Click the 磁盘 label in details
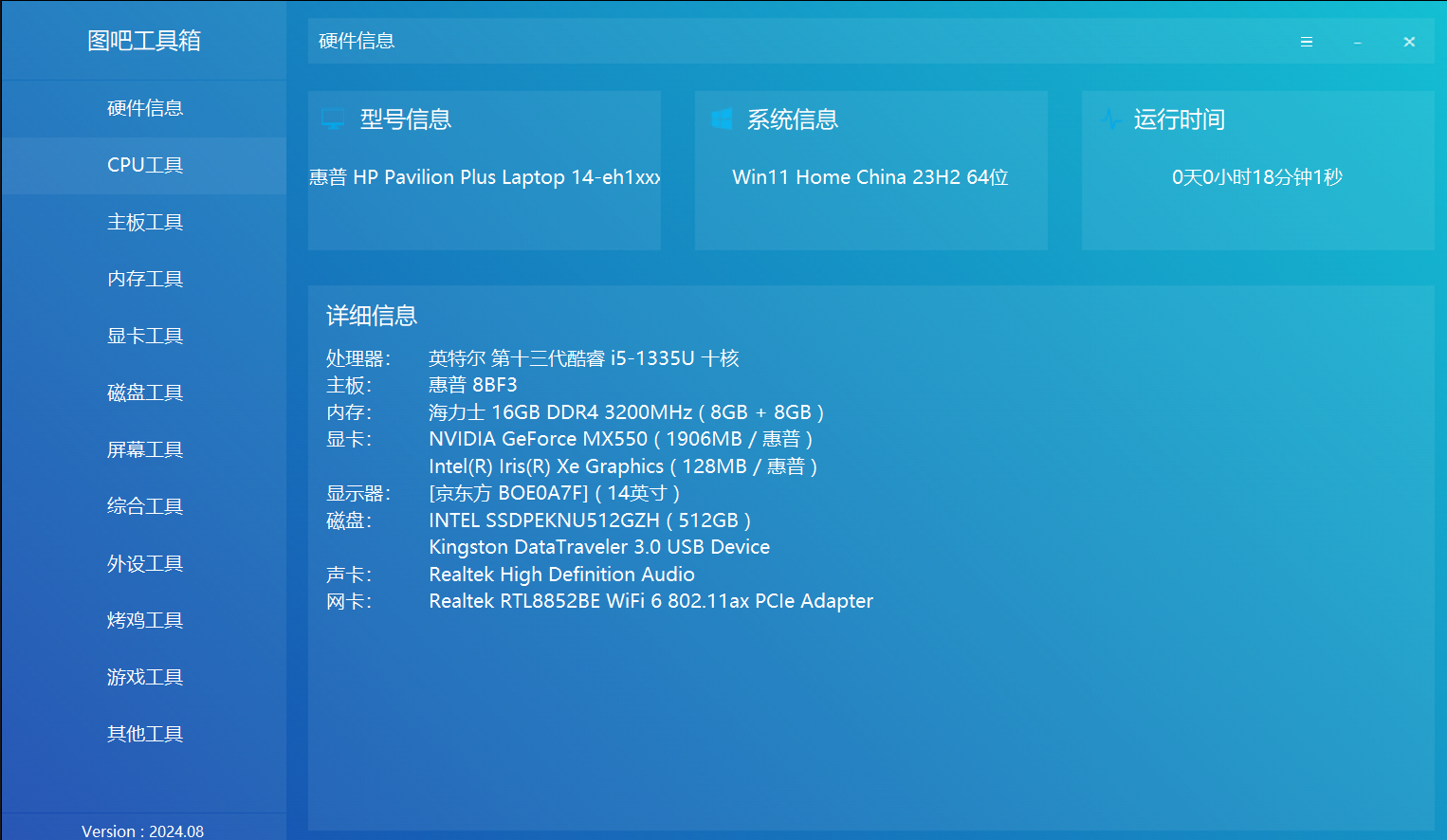1447x840 pixels. click(x=349, y=520)
